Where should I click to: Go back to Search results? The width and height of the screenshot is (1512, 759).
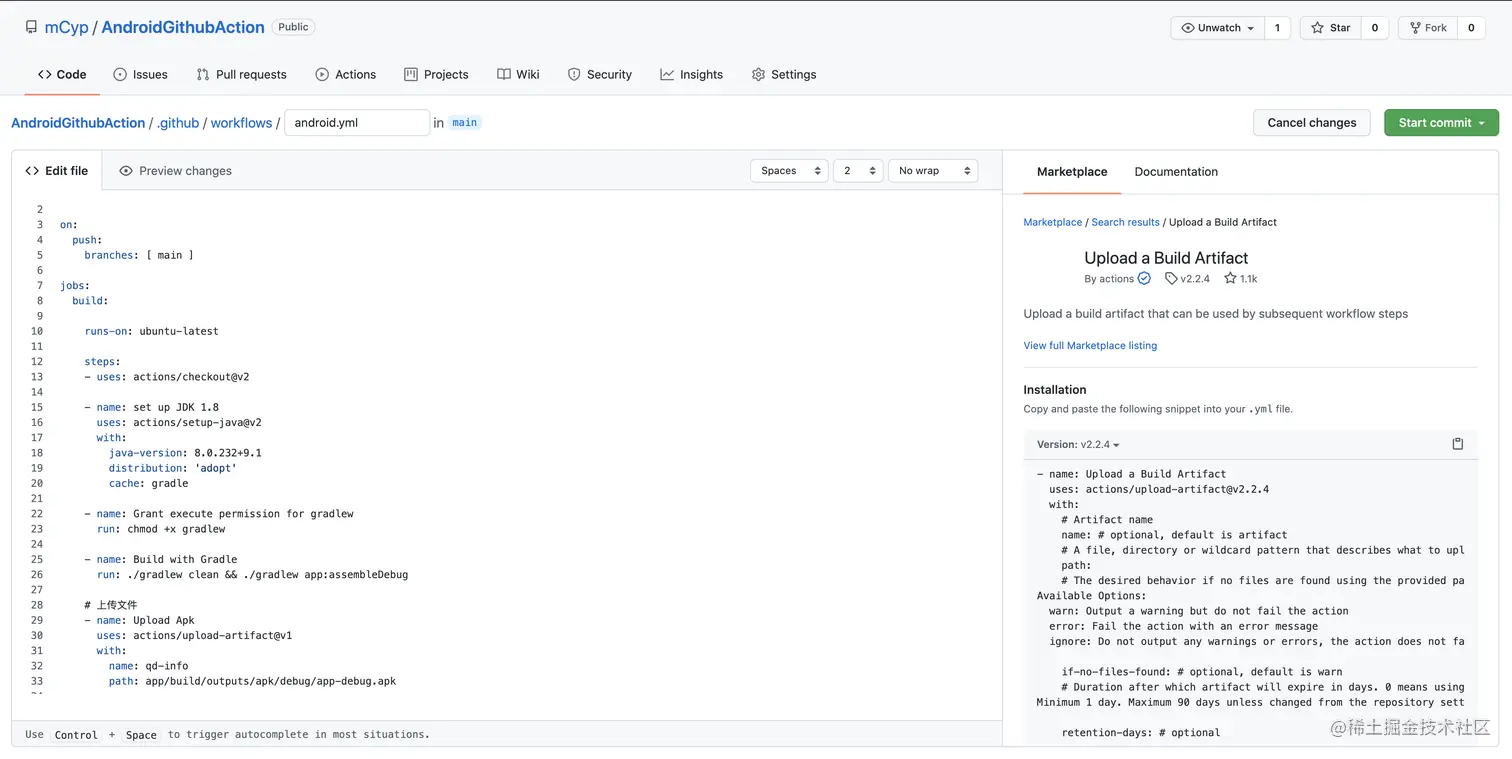[1125, 222]
